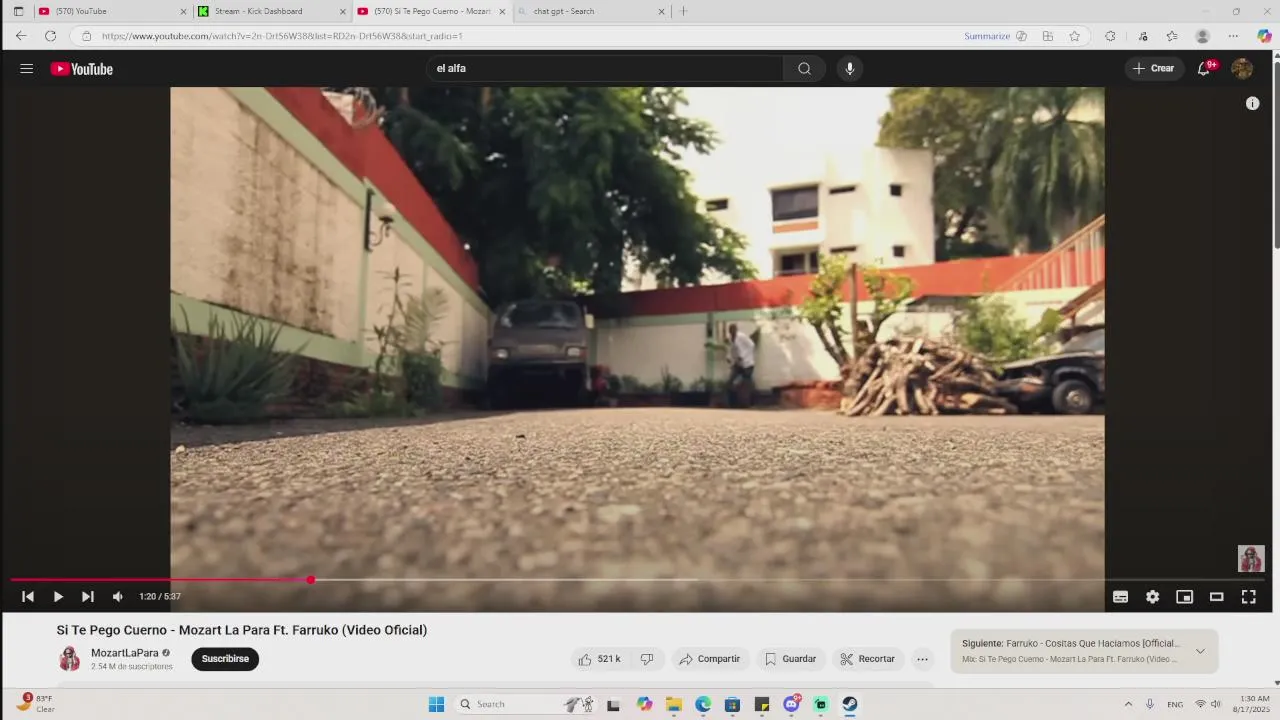Enter fullscreen video mode
1280x720 pixels.
[1249, 597]
